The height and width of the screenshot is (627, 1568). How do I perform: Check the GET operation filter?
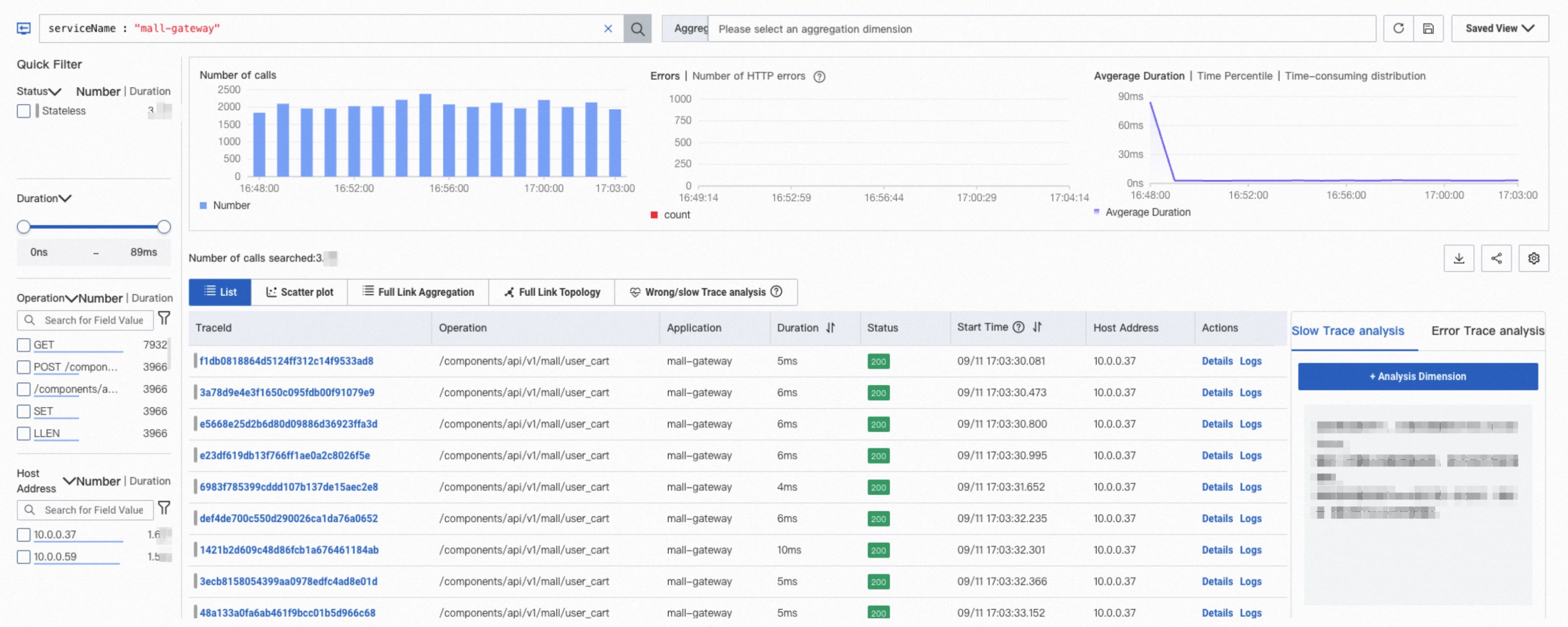(x=24, y=345)
